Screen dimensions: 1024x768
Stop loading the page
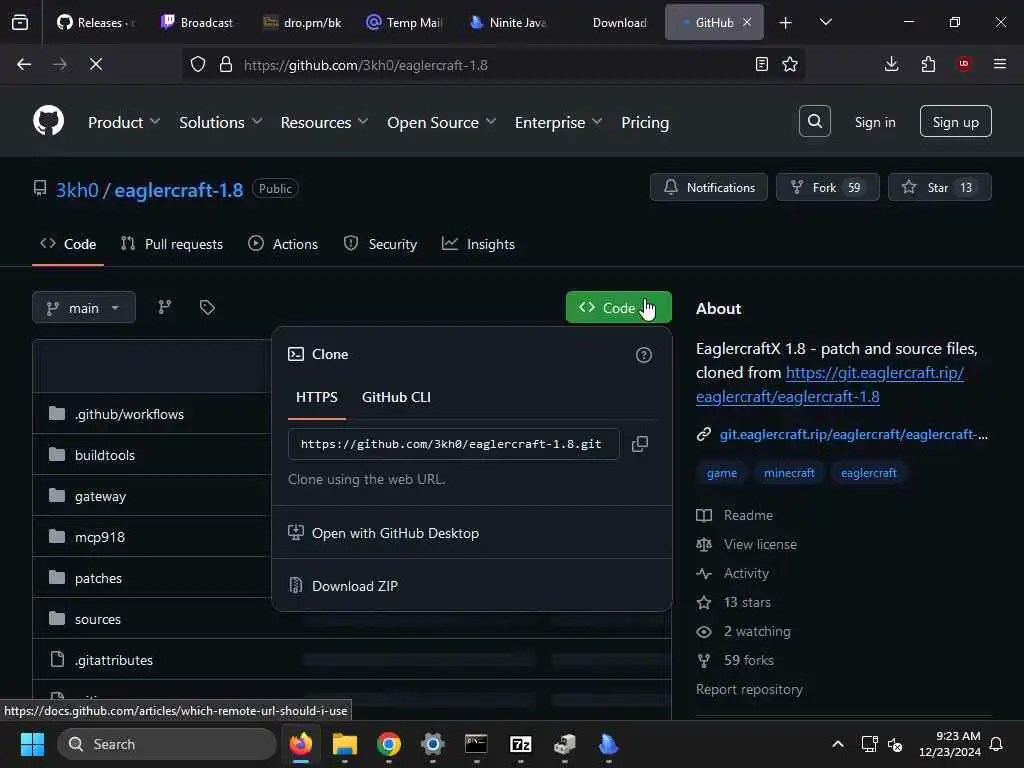coord(95,64)
